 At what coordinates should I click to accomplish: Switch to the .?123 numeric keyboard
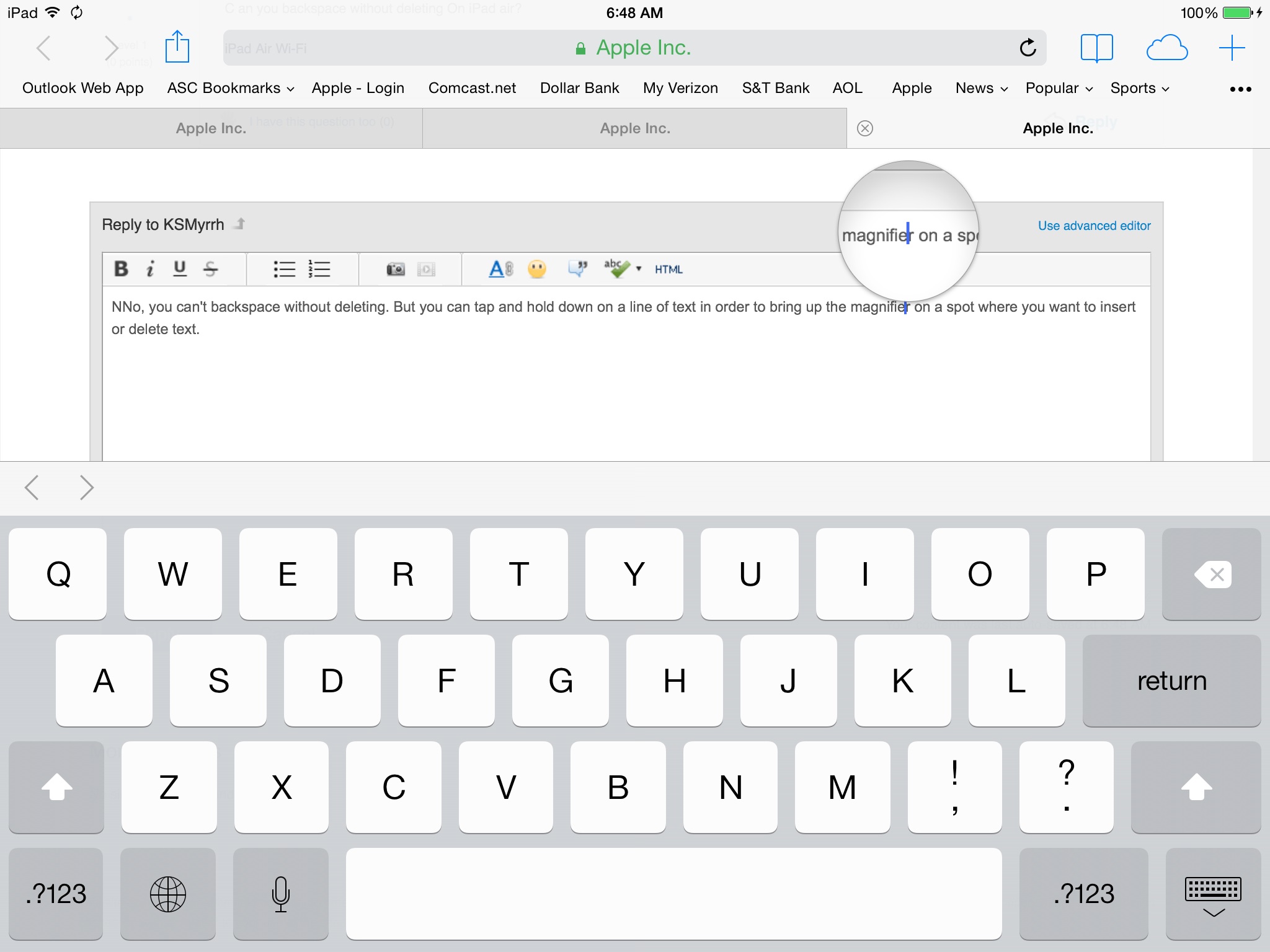click(56, 894)
